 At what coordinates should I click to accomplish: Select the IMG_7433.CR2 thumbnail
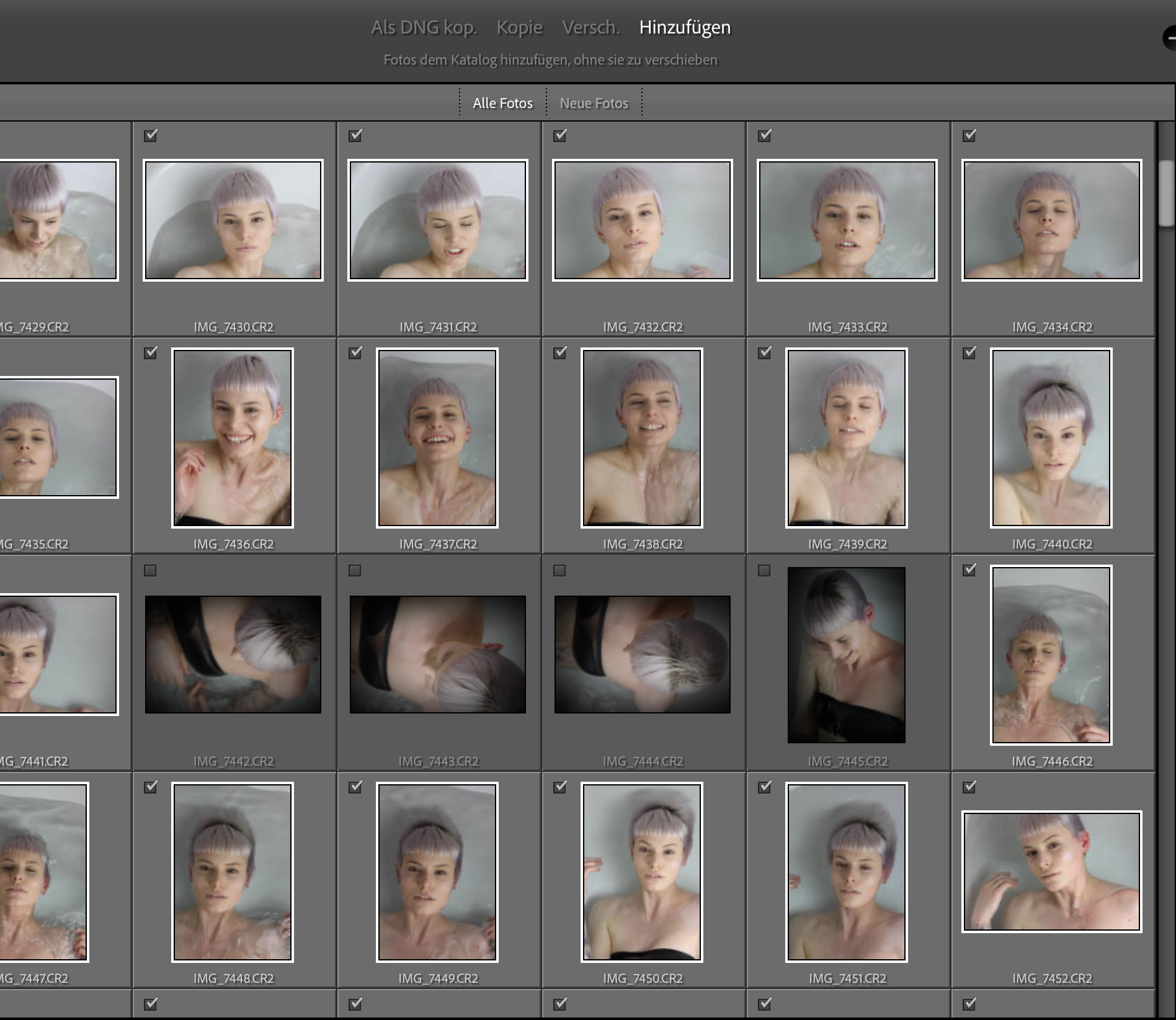click(x=847, y=220)
